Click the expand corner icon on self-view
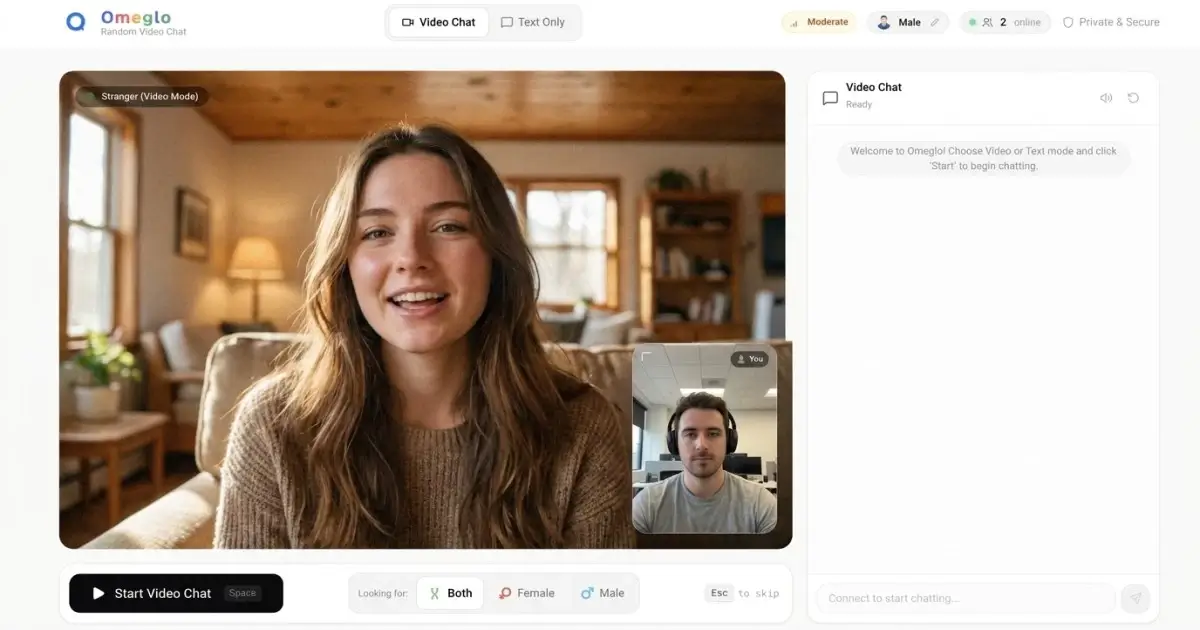Screen dimensions: 1200x630 tap(646, 357)
